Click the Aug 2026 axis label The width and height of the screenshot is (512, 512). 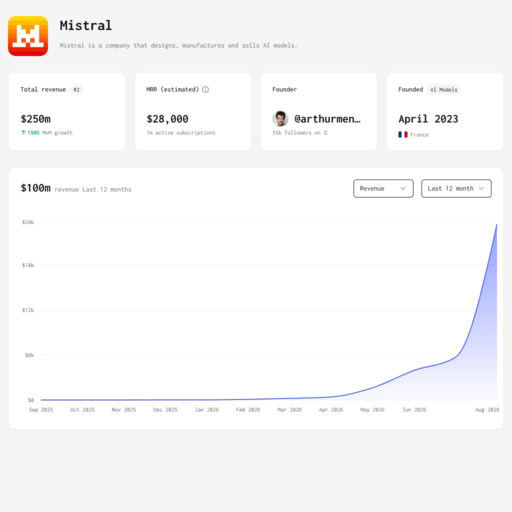click(487, 409)
